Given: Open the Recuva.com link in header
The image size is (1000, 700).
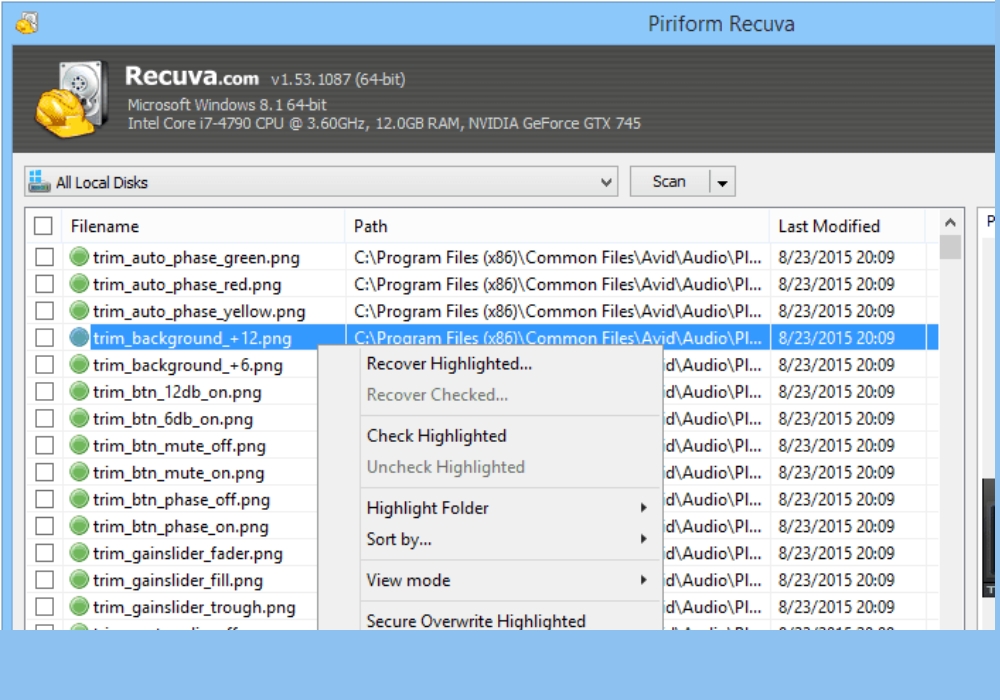Looking at the screenshot, I should 192,77.
